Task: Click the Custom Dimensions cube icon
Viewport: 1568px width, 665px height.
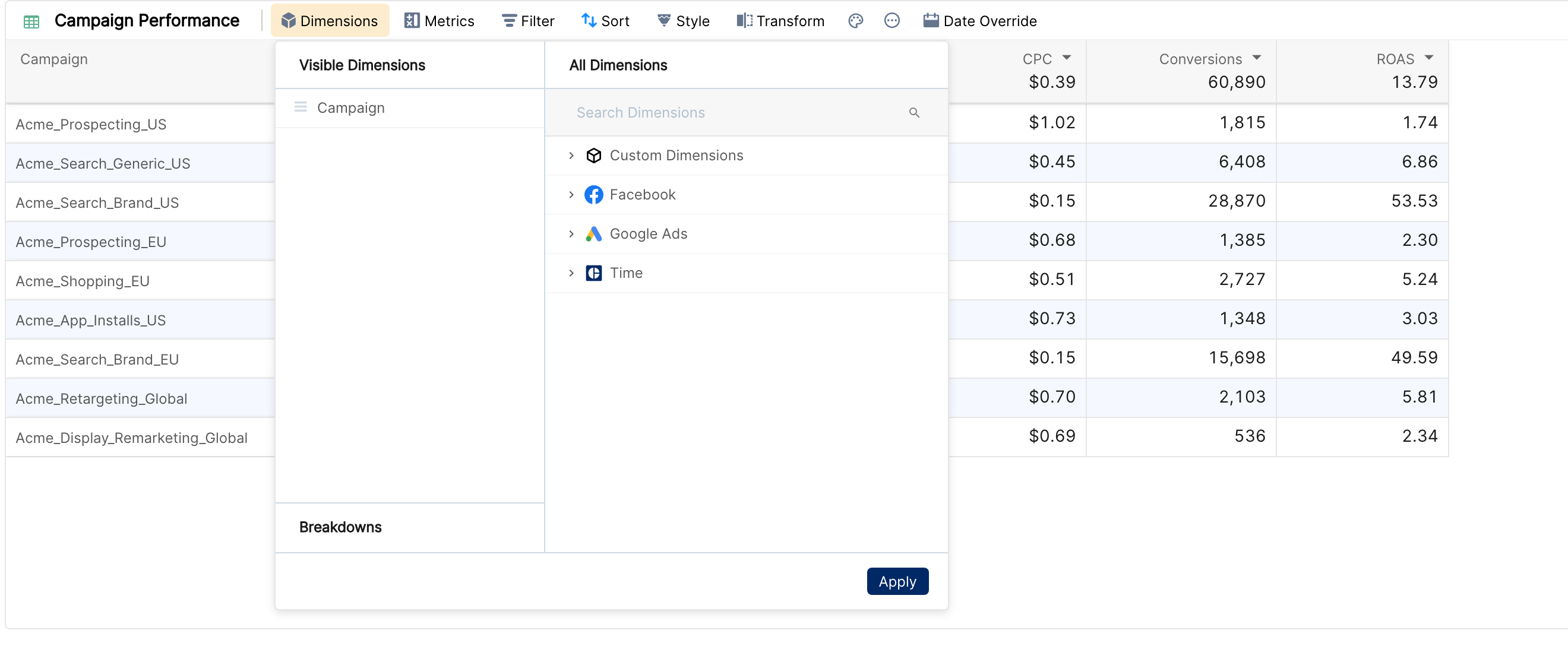Action: click(593, 156)
